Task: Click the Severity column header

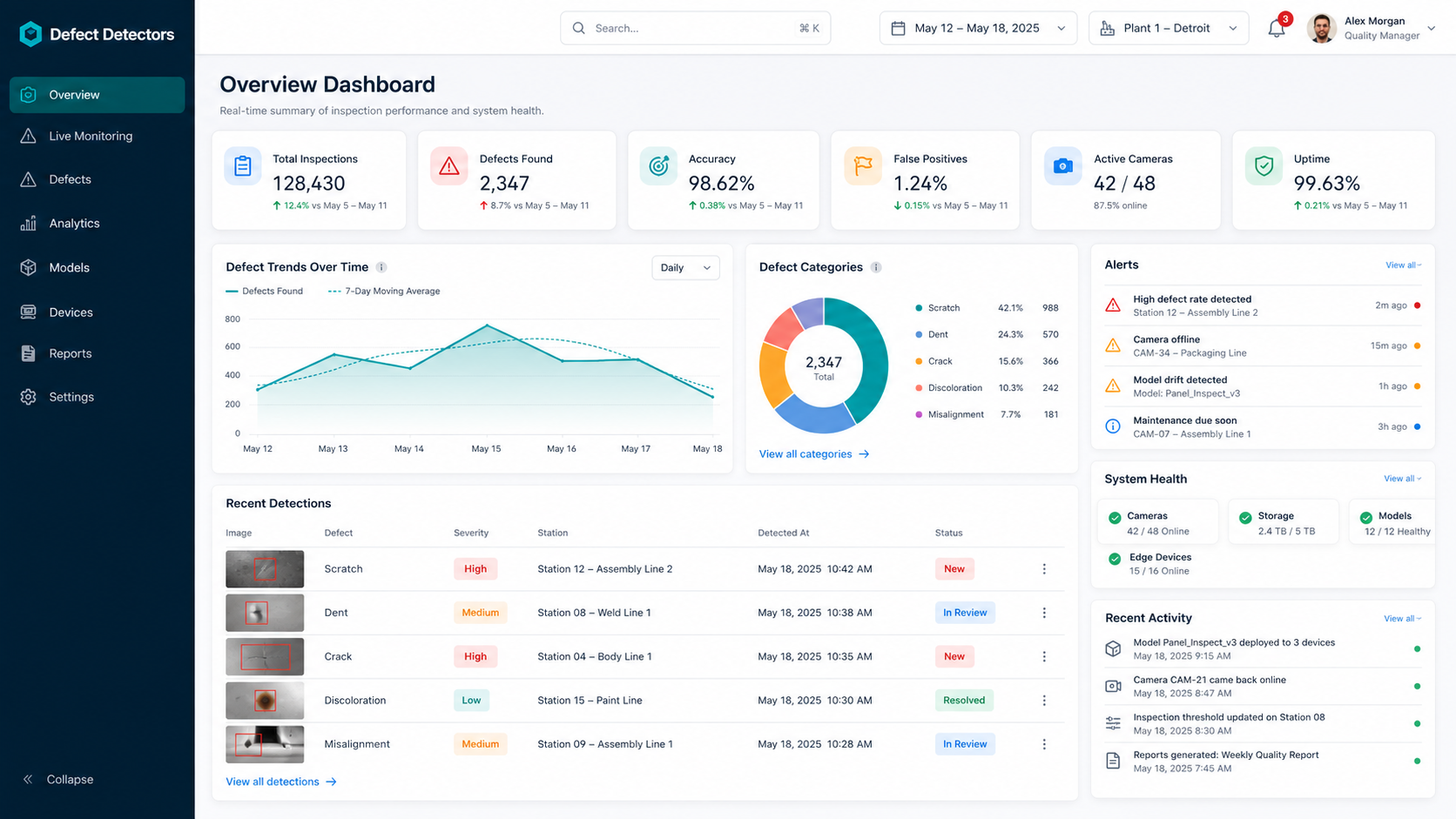Action: [471, 534]
